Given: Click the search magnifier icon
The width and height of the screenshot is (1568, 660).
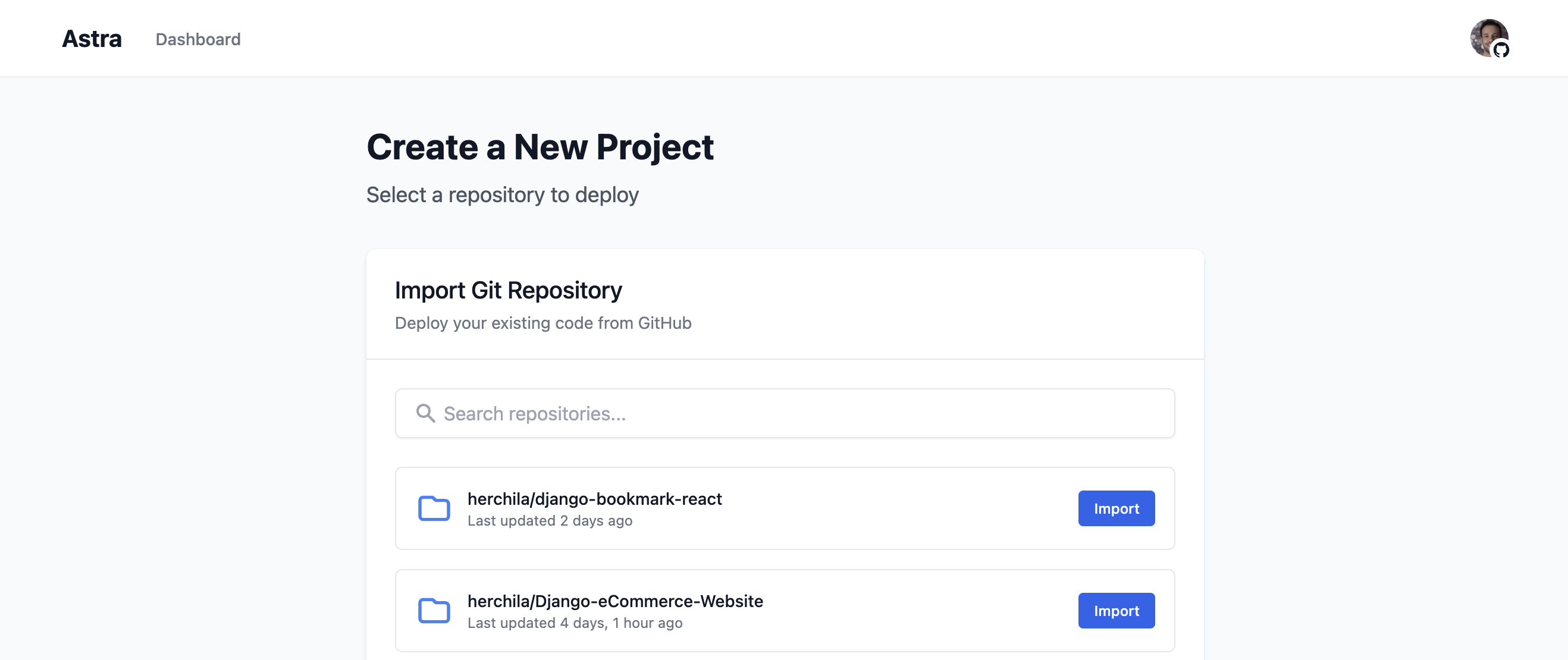Looking at the screenshot, I should click(425, 413).
